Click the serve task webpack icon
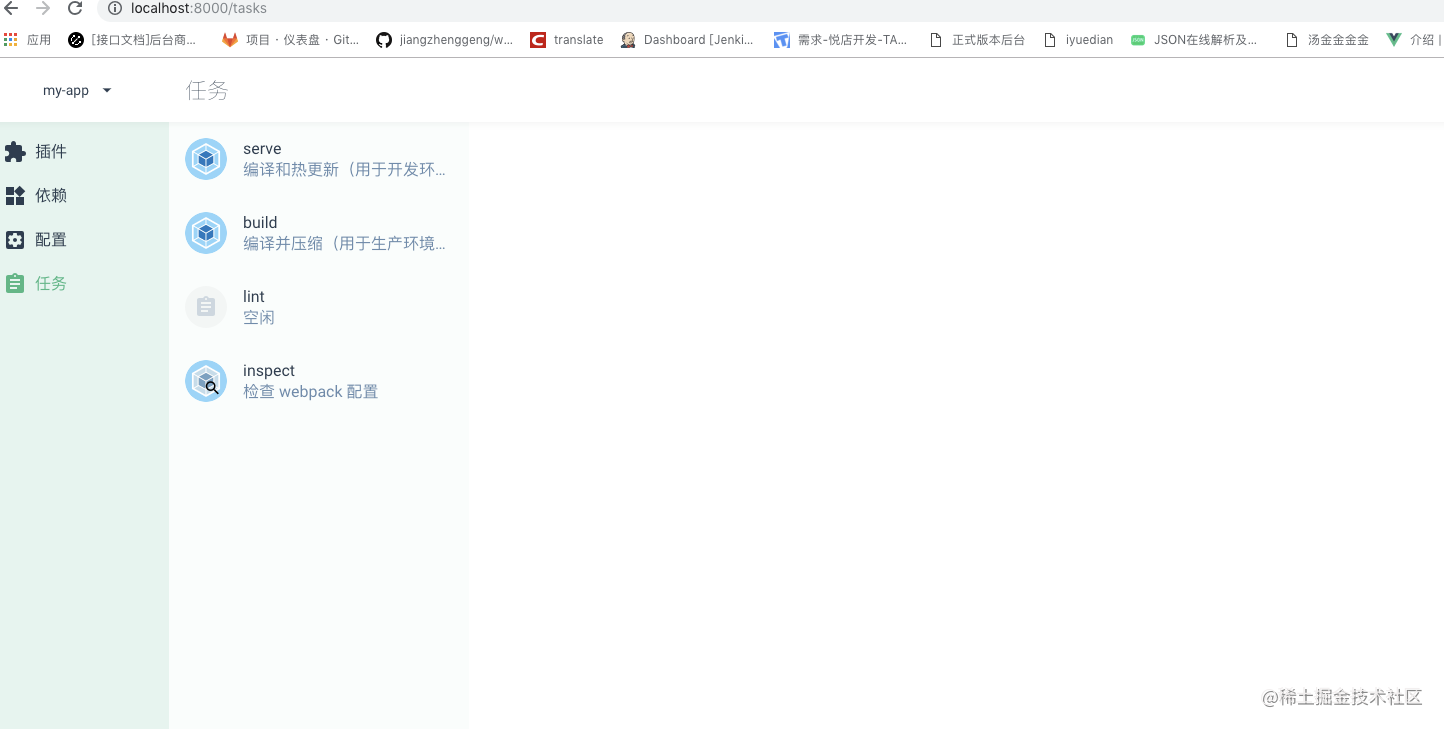 [x=206, y=159]
